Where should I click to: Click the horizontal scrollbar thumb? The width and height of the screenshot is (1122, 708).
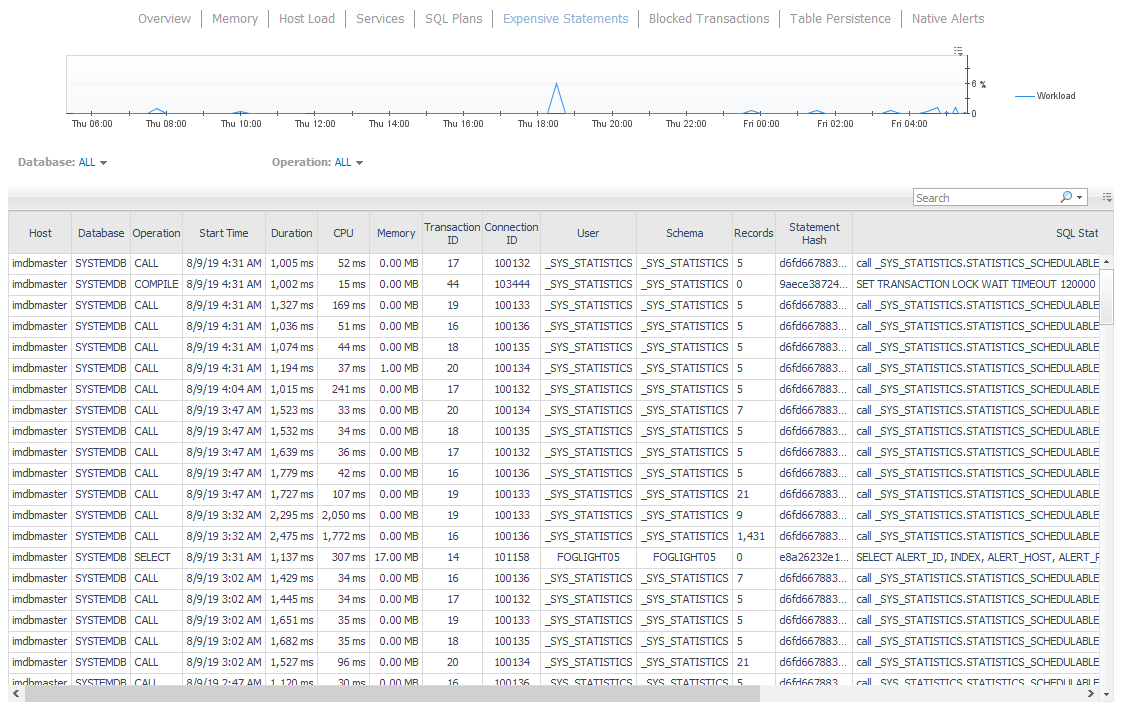point(392,693)
